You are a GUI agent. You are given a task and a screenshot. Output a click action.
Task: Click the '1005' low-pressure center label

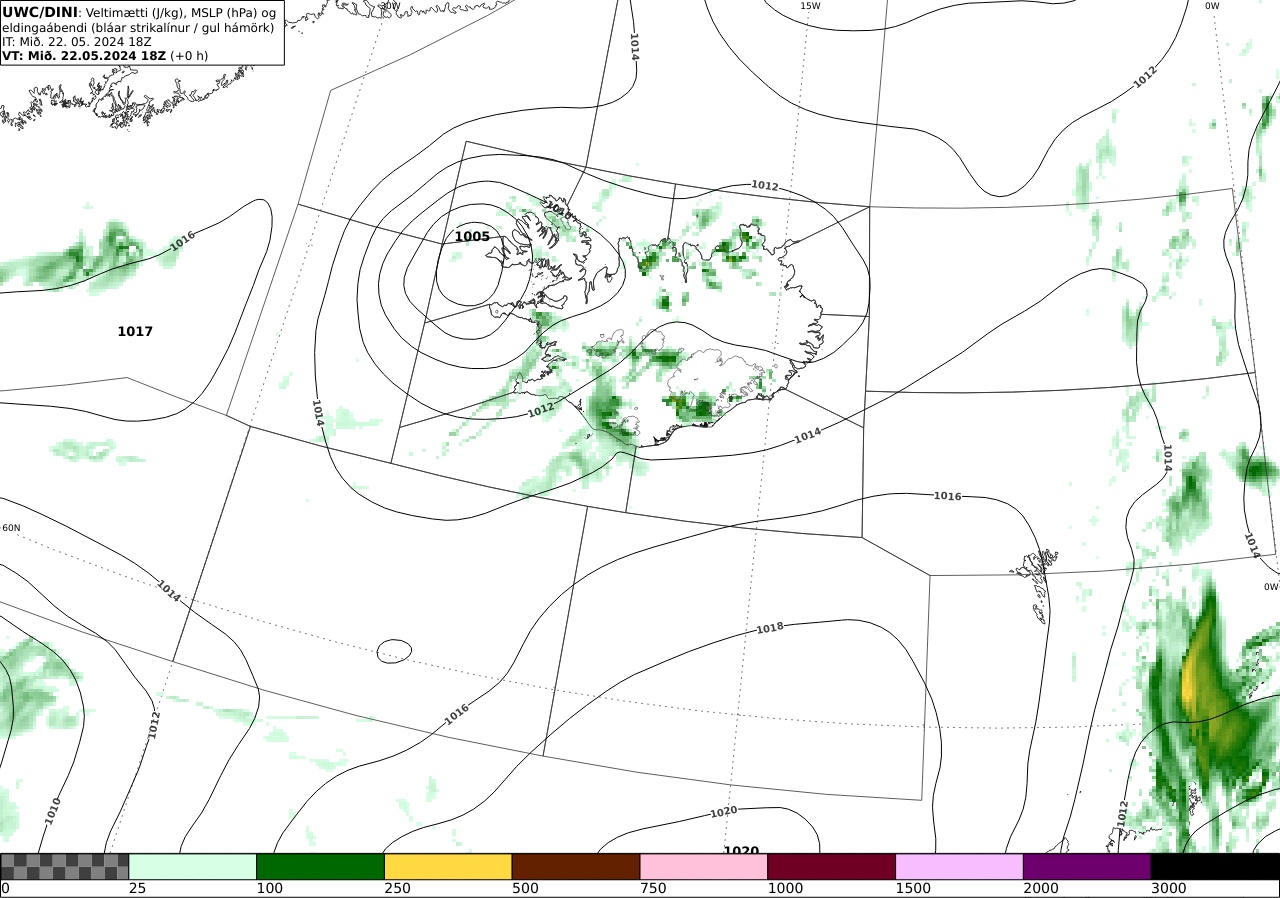click(x=472, y=237)
